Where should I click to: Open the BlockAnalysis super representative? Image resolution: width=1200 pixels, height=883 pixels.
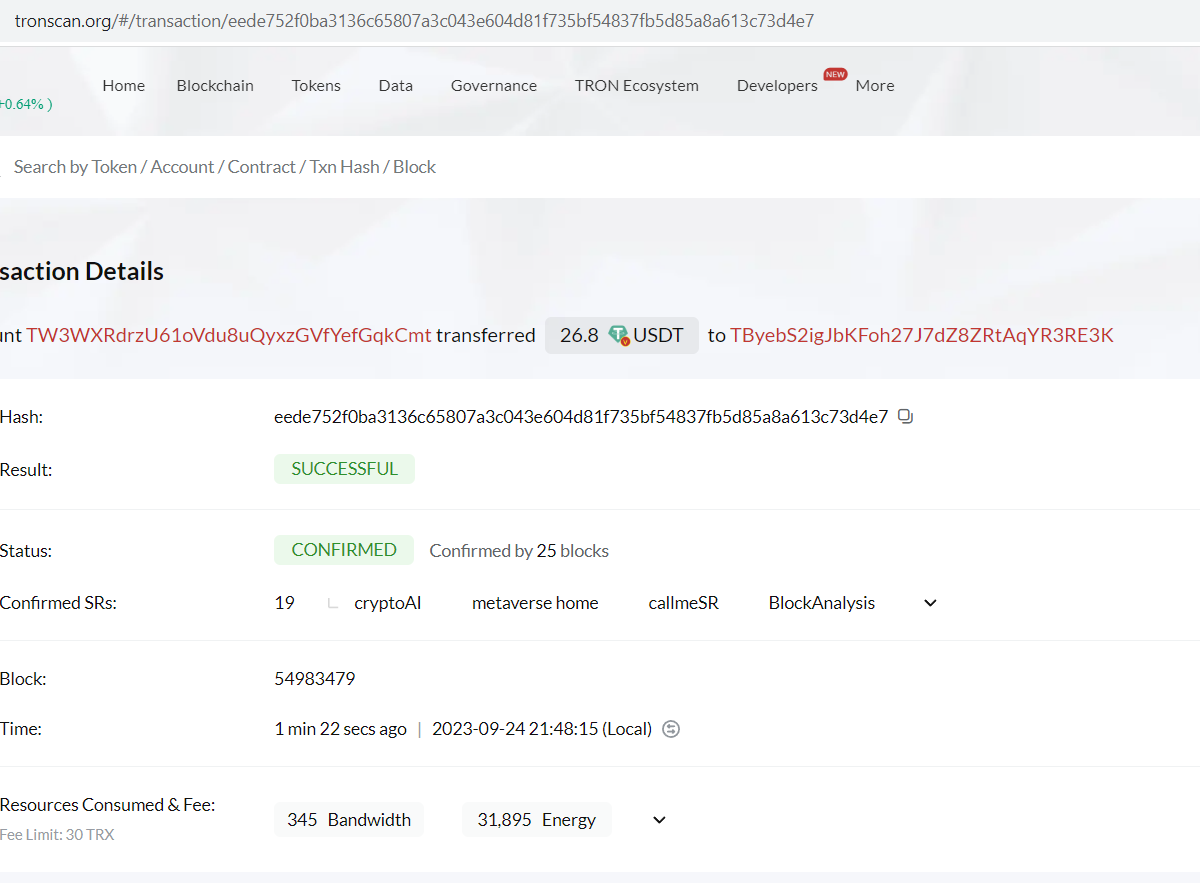821,603
